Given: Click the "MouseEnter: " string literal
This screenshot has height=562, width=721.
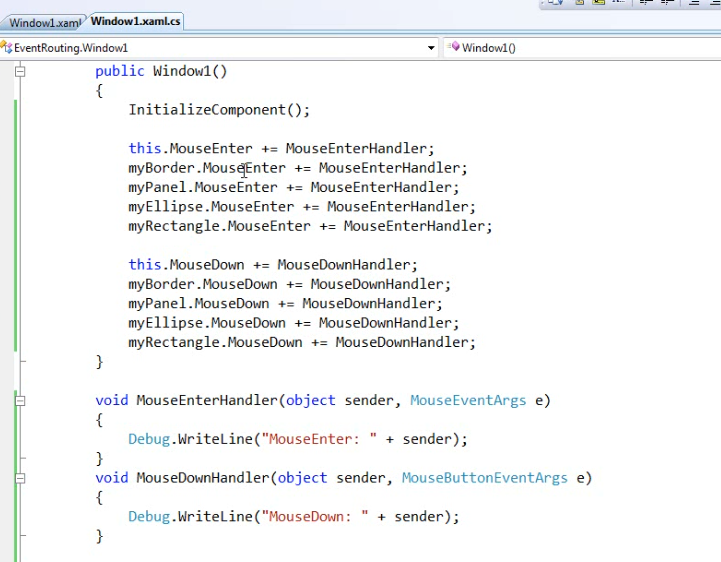Looking at the screenshot, I should click(319, 439).
